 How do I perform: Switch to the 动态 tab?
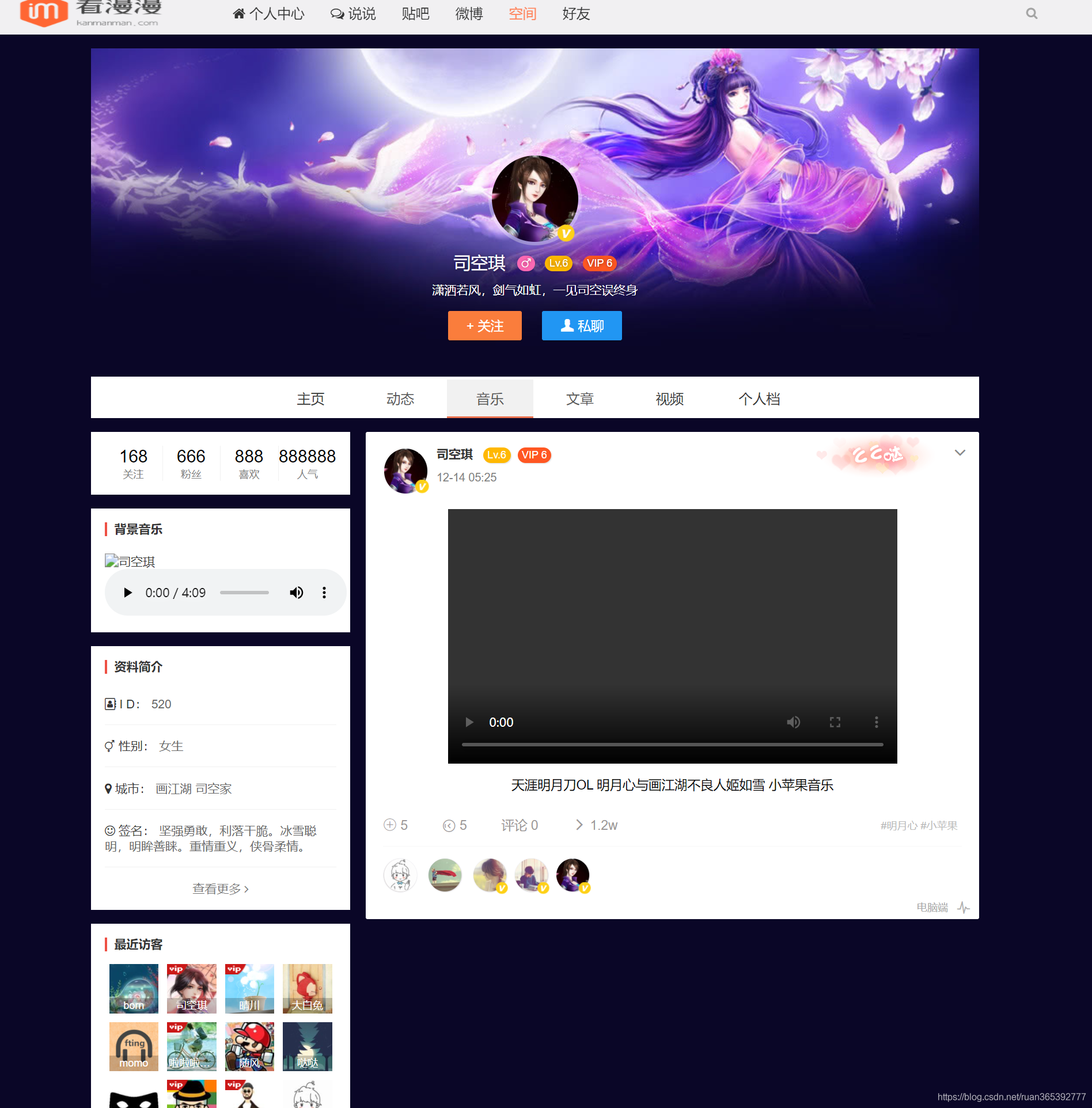[x=400, y=399]
